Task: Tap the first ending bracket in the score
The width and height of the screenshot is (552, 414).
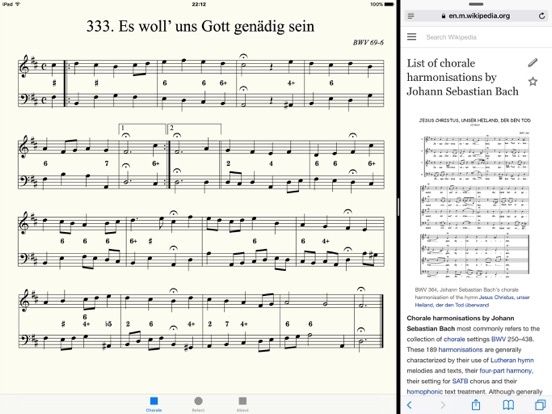Action: 142,128
